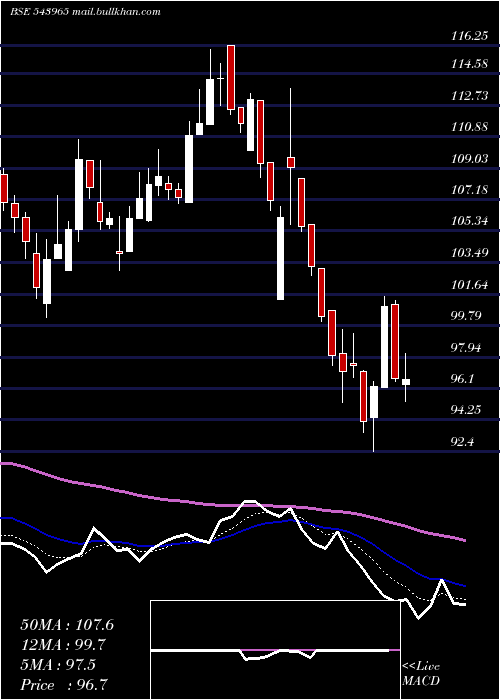Click the 101.64 price level label
The image size is (500, 700).
[x=469, y=285]
